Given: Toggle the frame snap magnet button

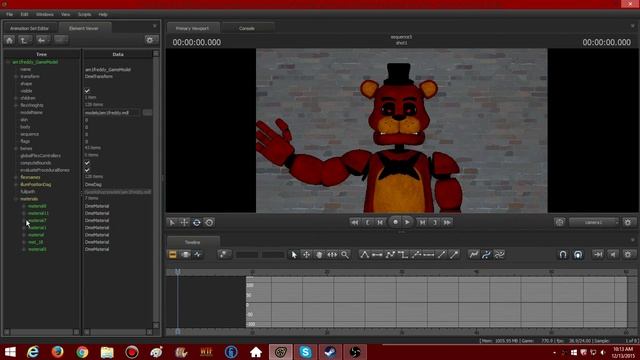Looking at the screenshot, I should [x=578, y=255].
